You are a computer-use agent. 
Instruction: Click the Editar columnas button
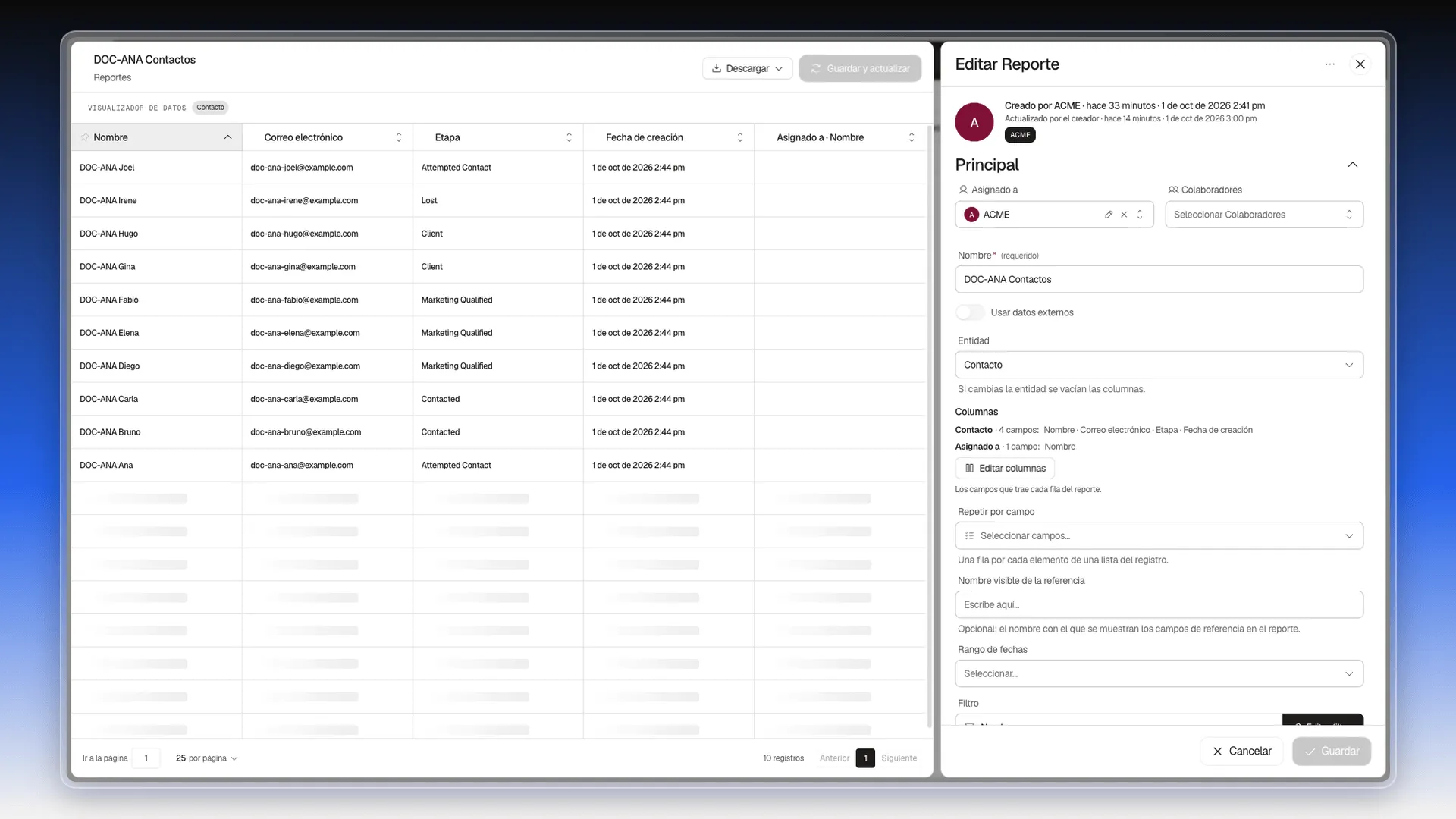[1005, 468]
